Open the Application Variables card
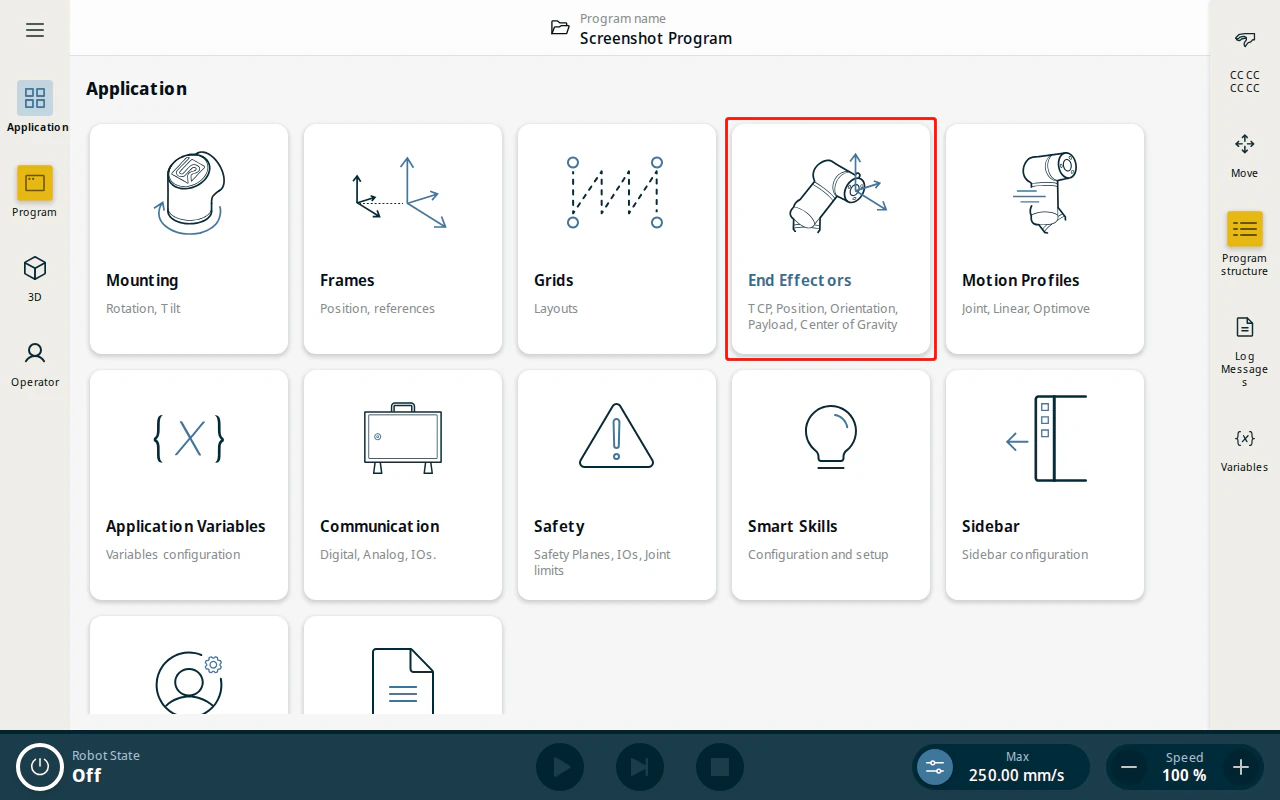 click(x=189, y=485)
